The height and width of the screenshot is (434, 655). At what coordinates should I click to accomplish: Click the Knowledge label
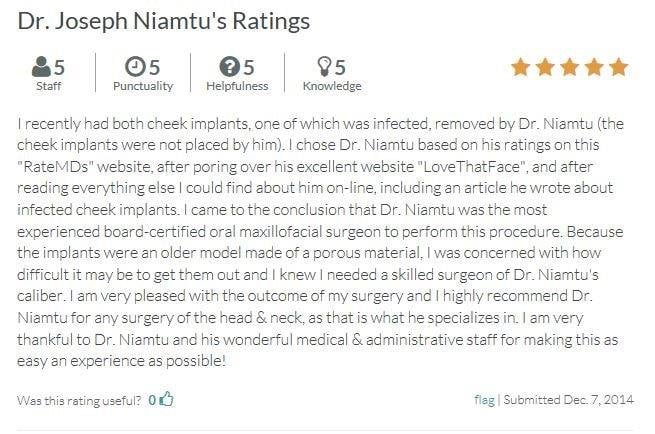pyautogui.click(x=332, y=87)
